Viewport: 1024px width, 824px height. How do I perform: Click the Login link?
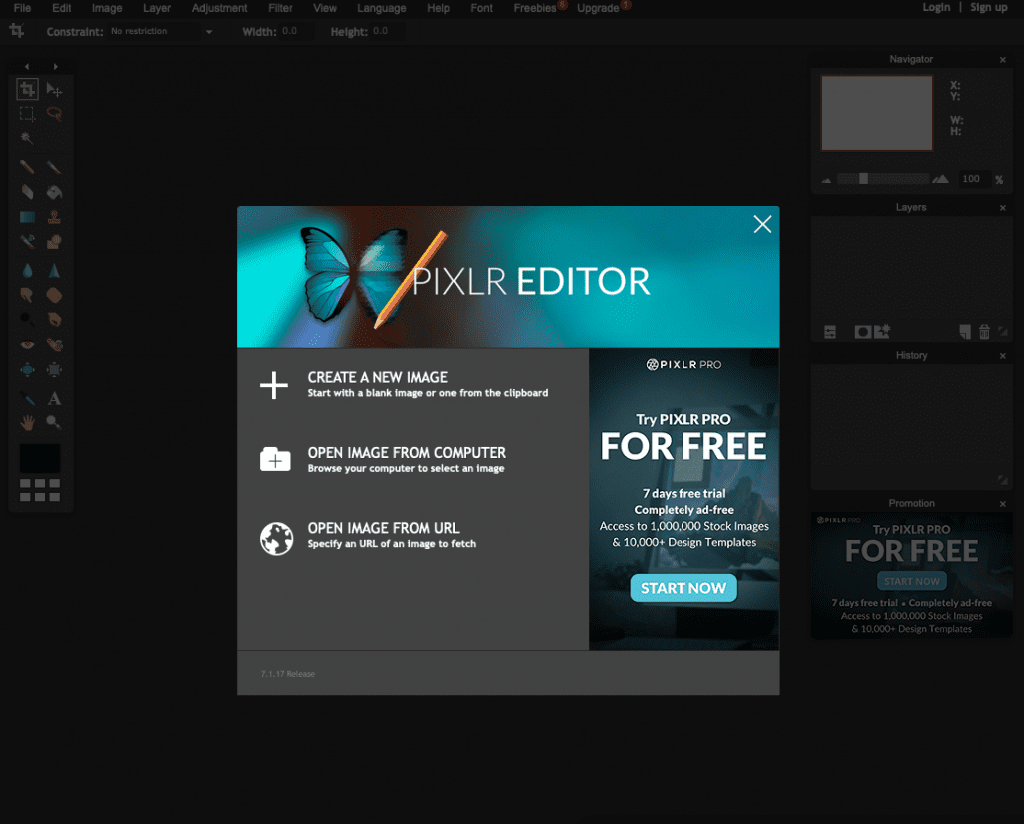coord(936,7)
